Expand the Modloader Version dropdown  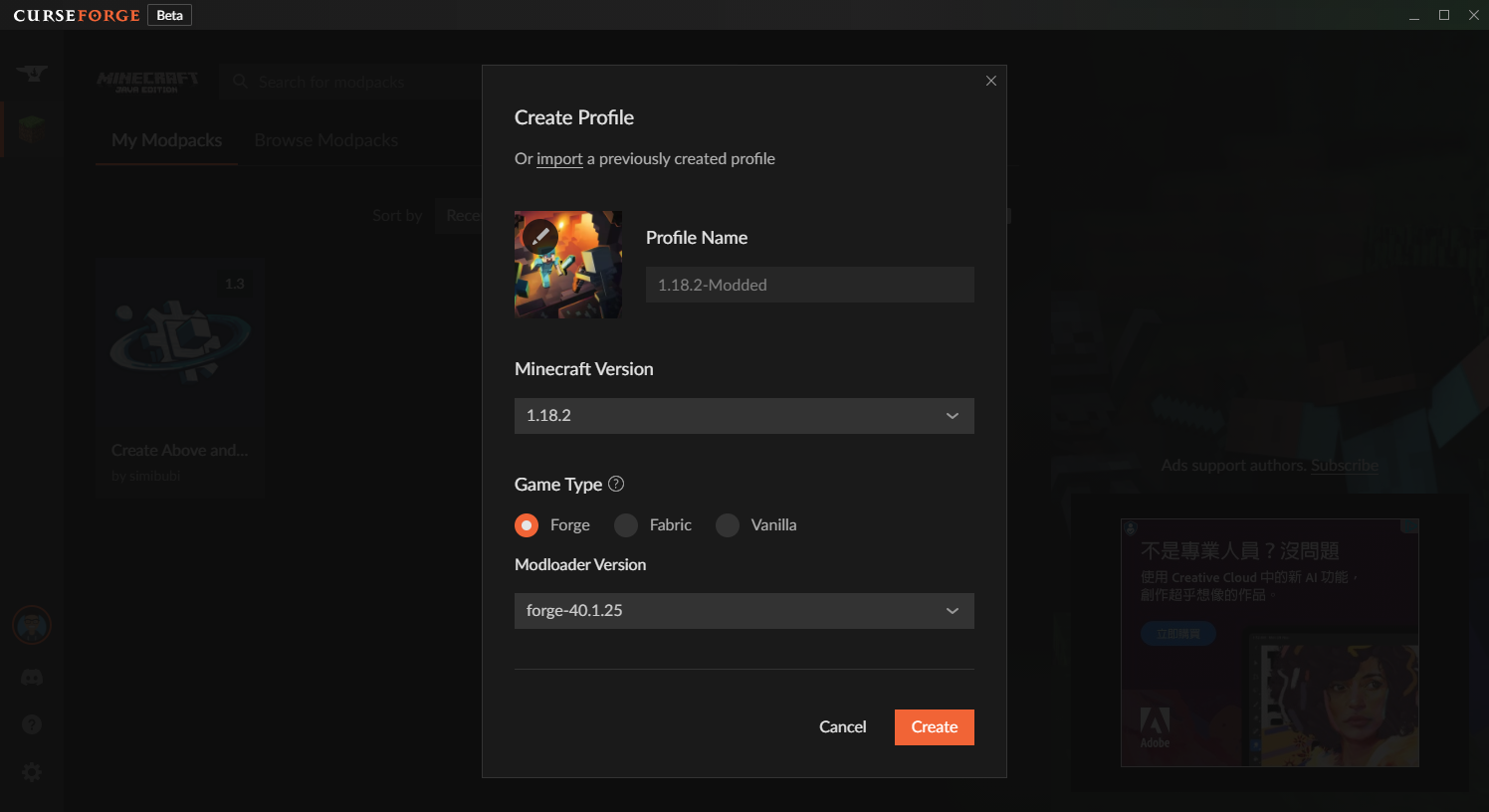(744, 611)
